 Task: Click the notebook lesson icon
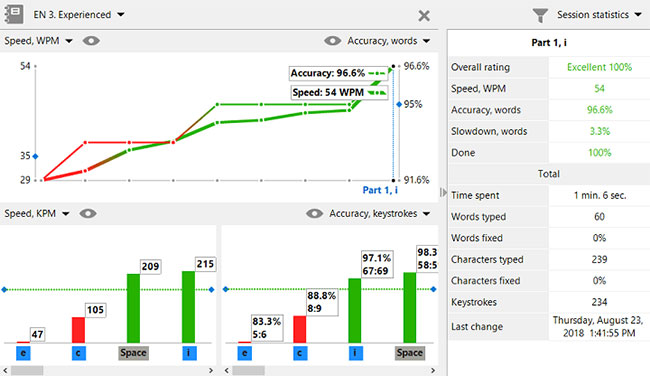[x=14, y=14]
